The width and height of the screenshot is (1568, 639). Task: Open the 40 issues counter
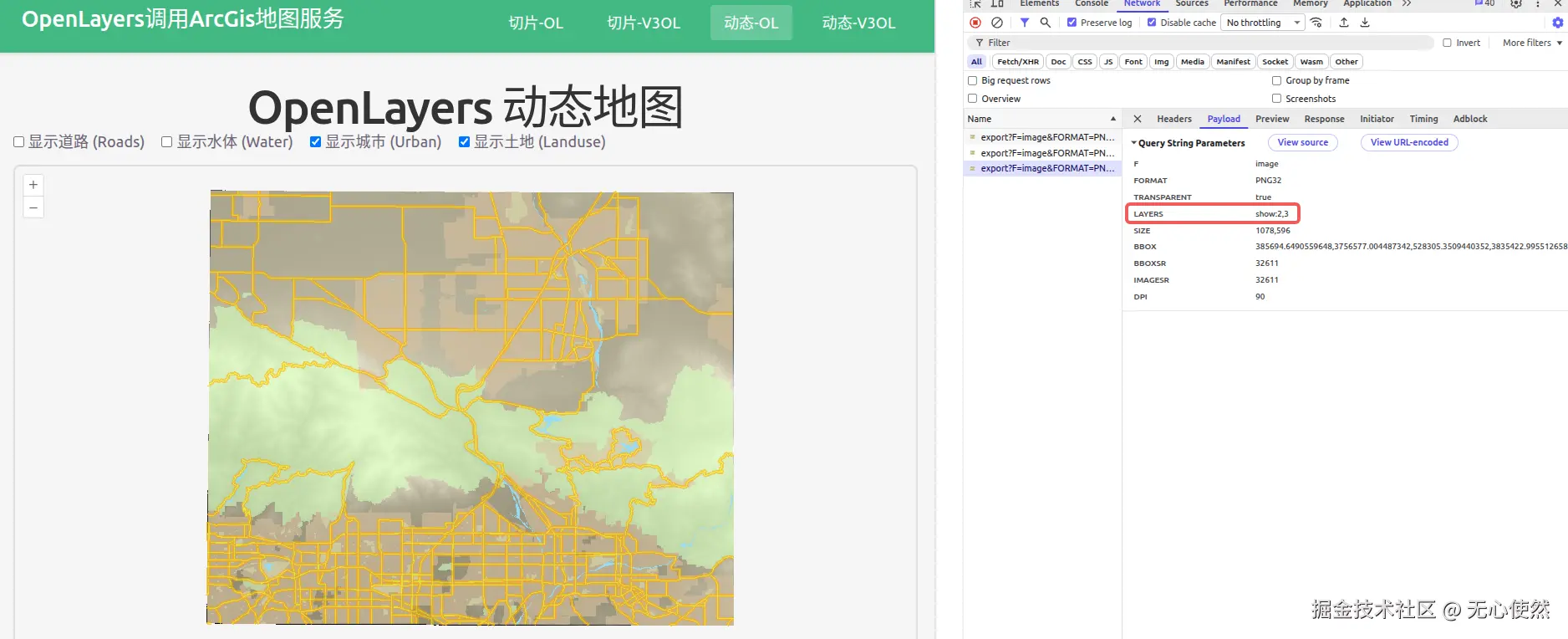(1484, 3)
